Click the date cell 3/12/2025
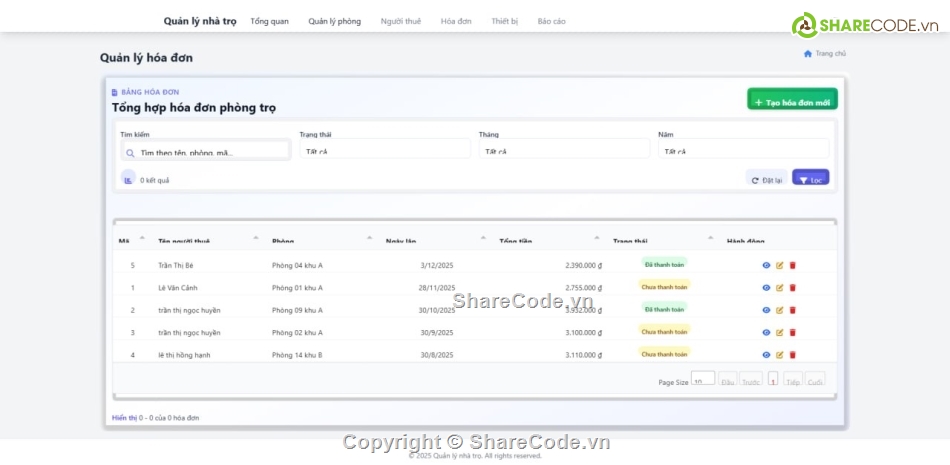Screen dimensions: 950x465 click(x=437, y=266)
